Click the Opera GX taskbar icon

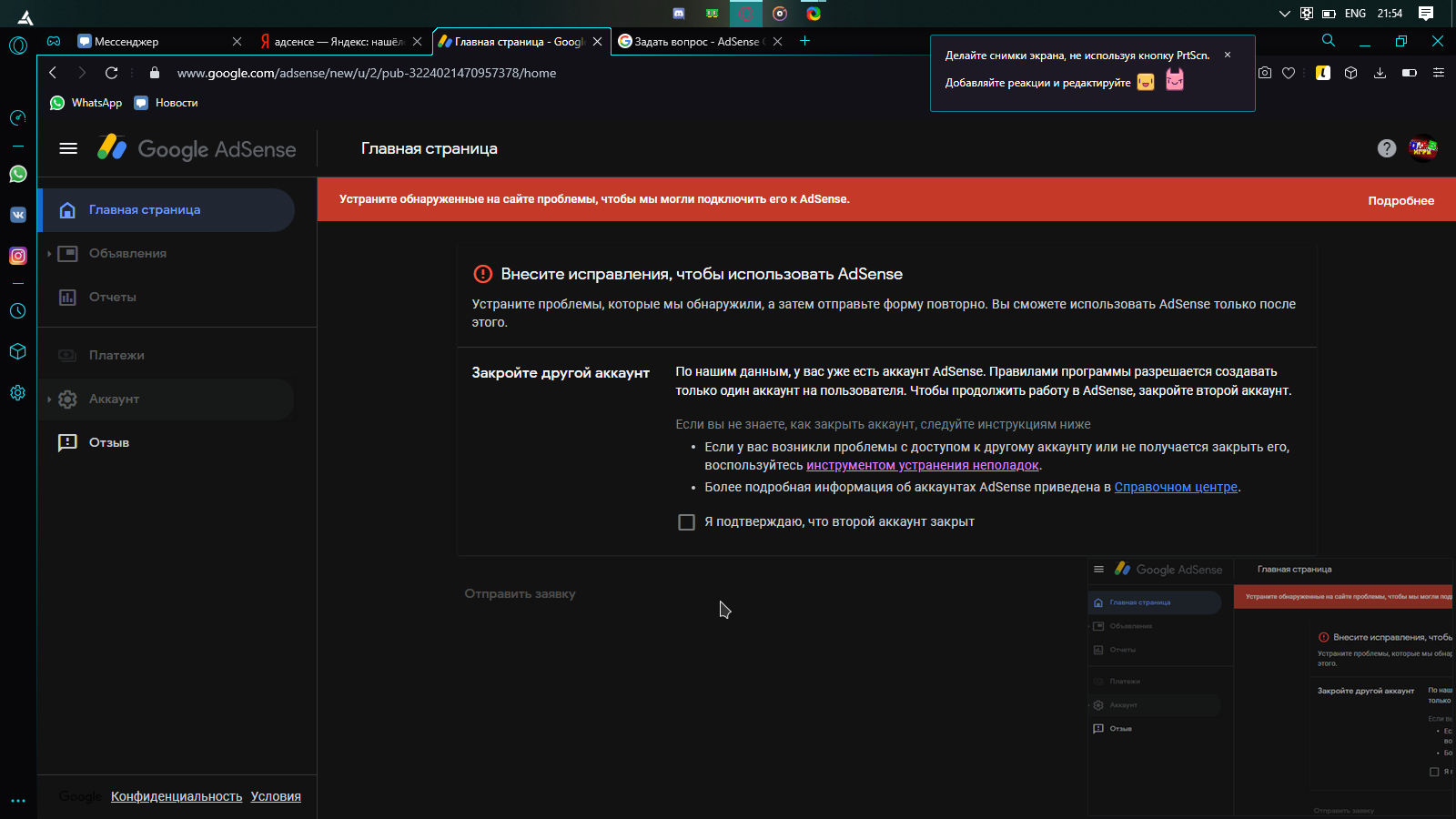pyautogui.click(x=746, y=13)
